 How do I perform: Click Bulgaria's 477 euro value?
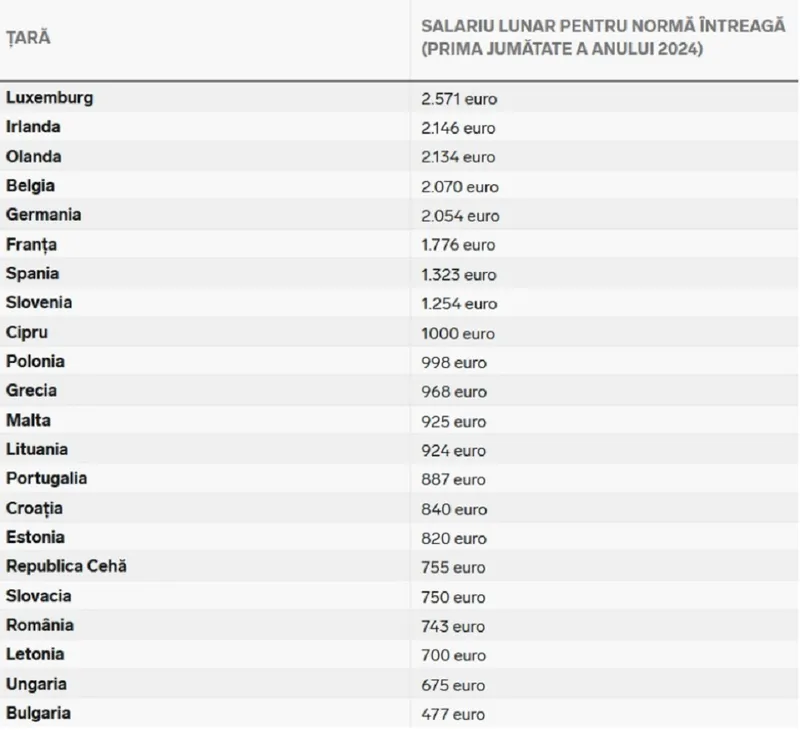tap(454, 714)
